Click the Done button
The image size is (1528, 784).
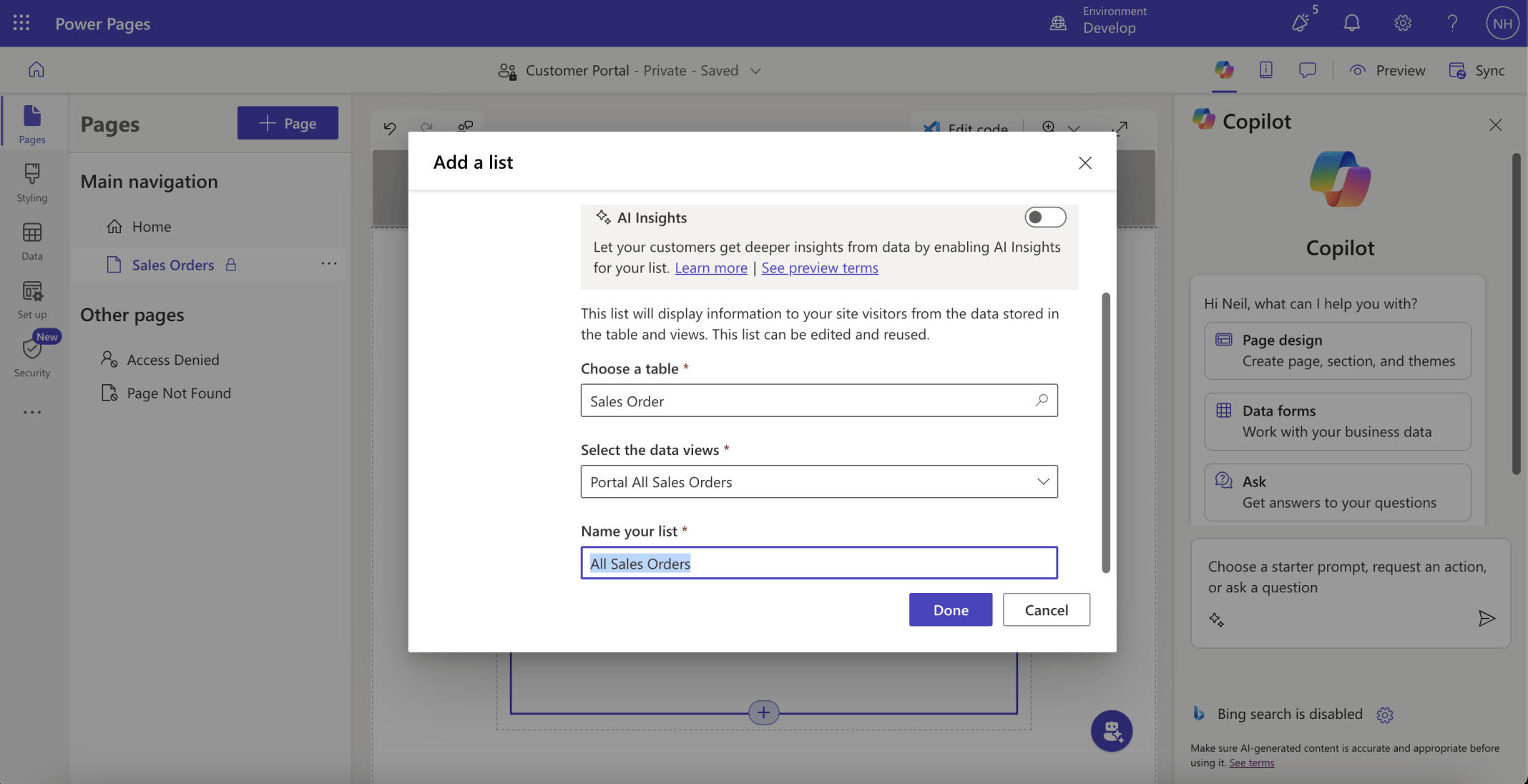coord(950,609)
